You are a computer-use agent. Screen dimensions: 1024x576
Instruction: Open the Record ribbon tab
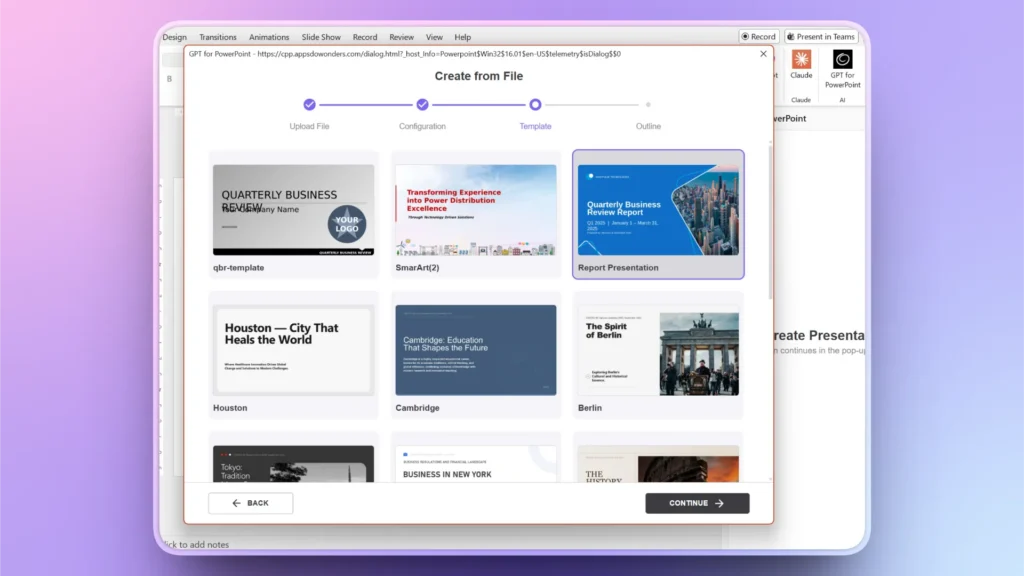pyautogui.click(x=364, y=37)
